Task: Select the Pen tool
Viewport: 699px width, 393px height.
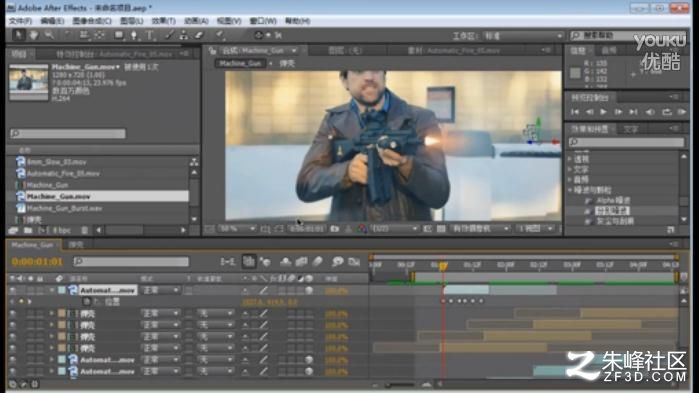Action: click(134, 35)
